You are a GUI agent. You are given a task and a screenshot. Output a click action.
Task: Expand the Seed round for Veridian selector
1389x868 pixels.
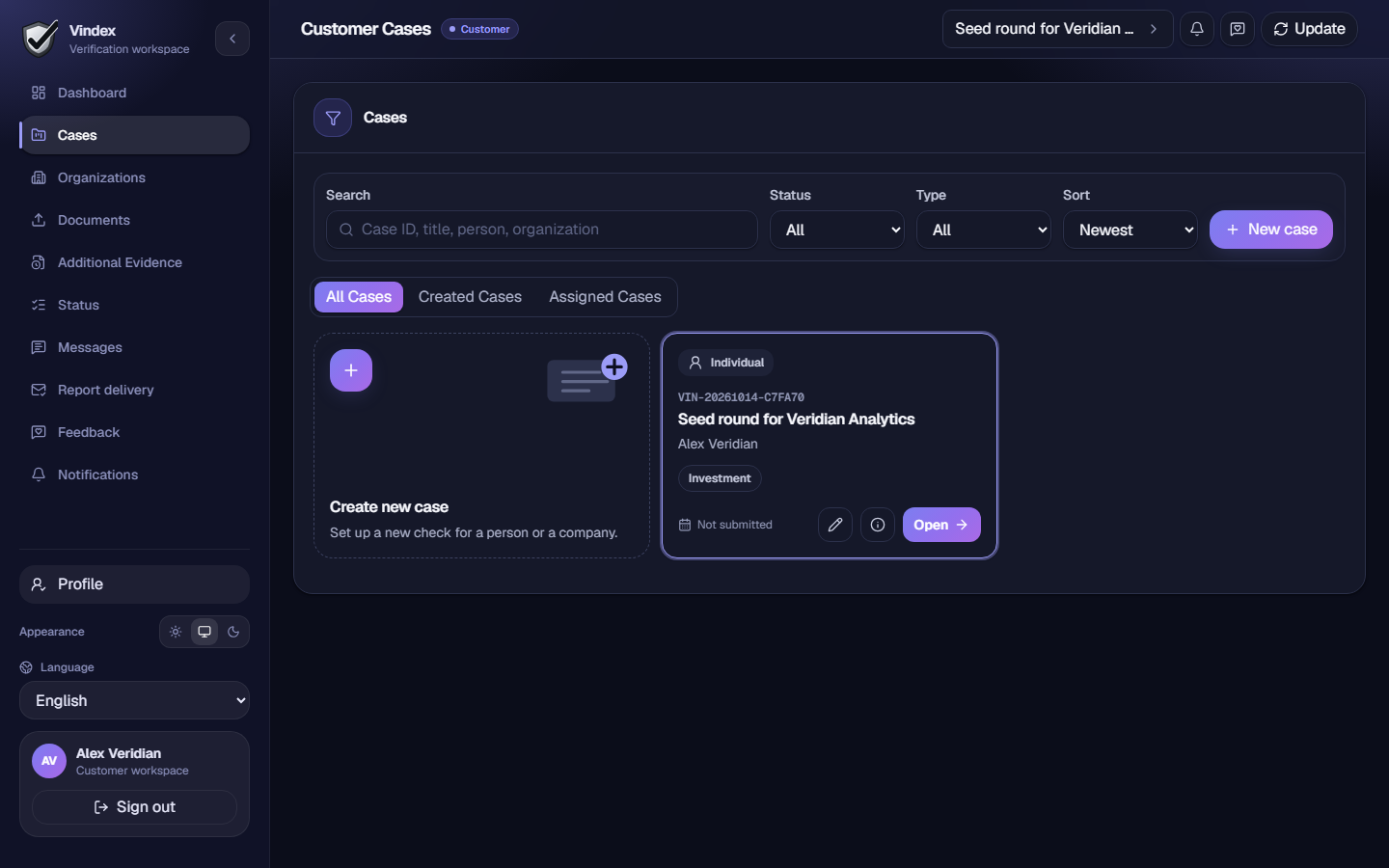click(x=1058, y=29)
